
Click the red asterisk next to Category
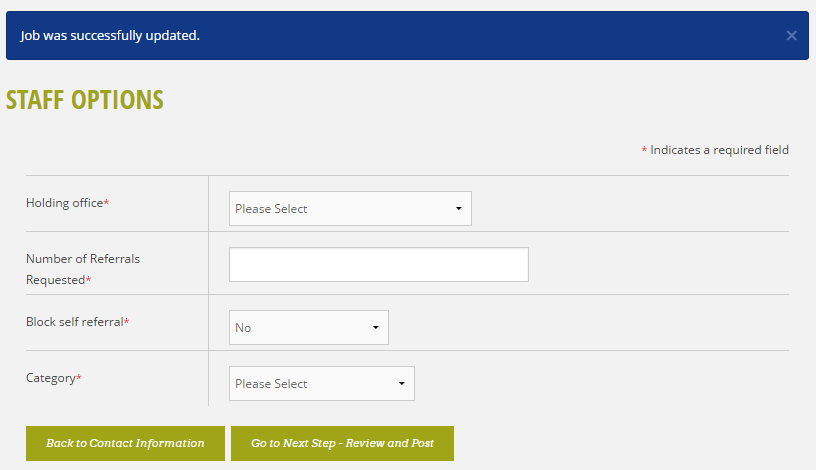tap(79, 377)
